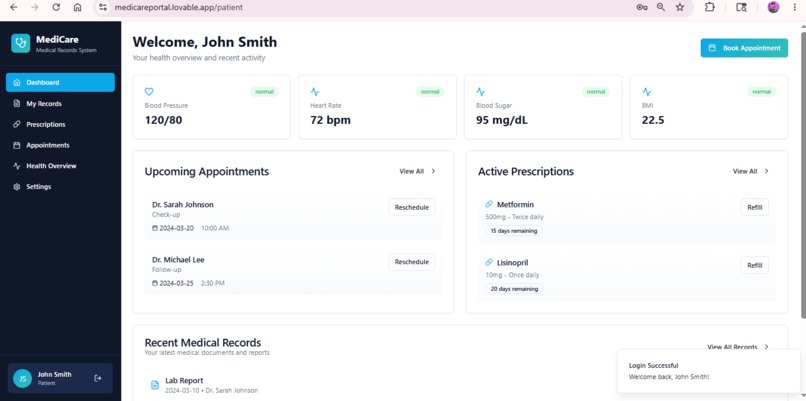View site information icon in address bar
The height and width of the screenshot is (401, 806).
click(103, 7)
